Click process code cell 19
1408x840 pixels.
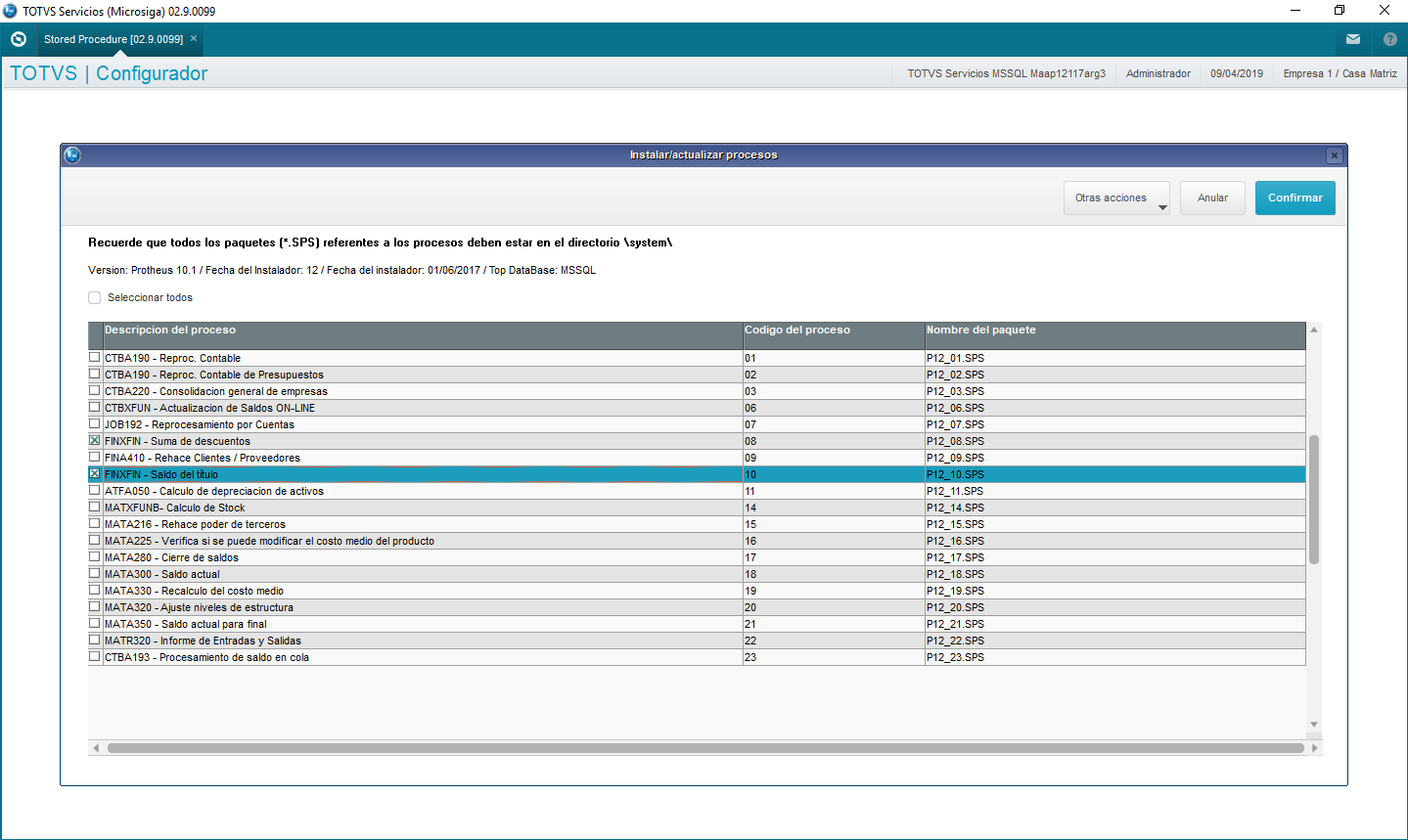coord(834,591)
